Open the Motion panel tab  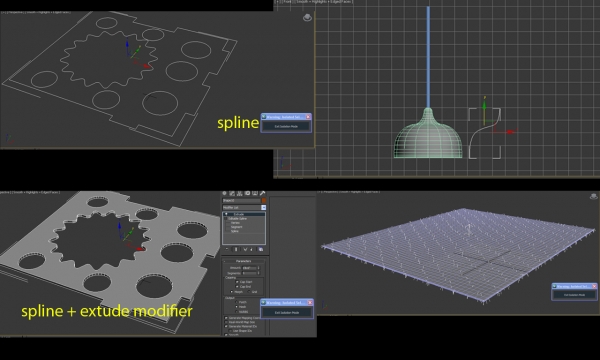coord(247,193)
